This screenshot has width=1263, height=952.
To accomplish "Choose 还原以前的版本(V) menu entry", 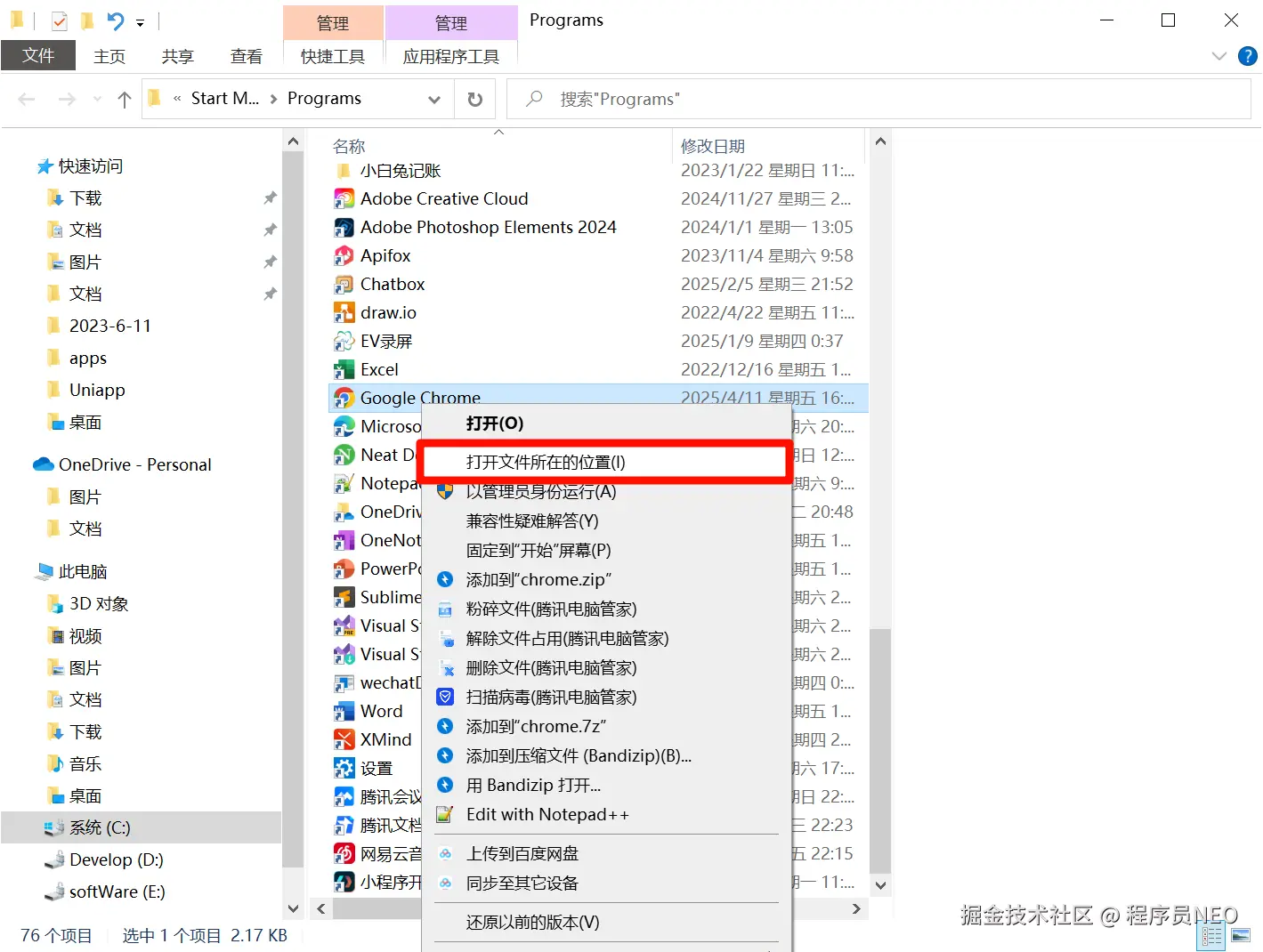I will click(605, 922).
